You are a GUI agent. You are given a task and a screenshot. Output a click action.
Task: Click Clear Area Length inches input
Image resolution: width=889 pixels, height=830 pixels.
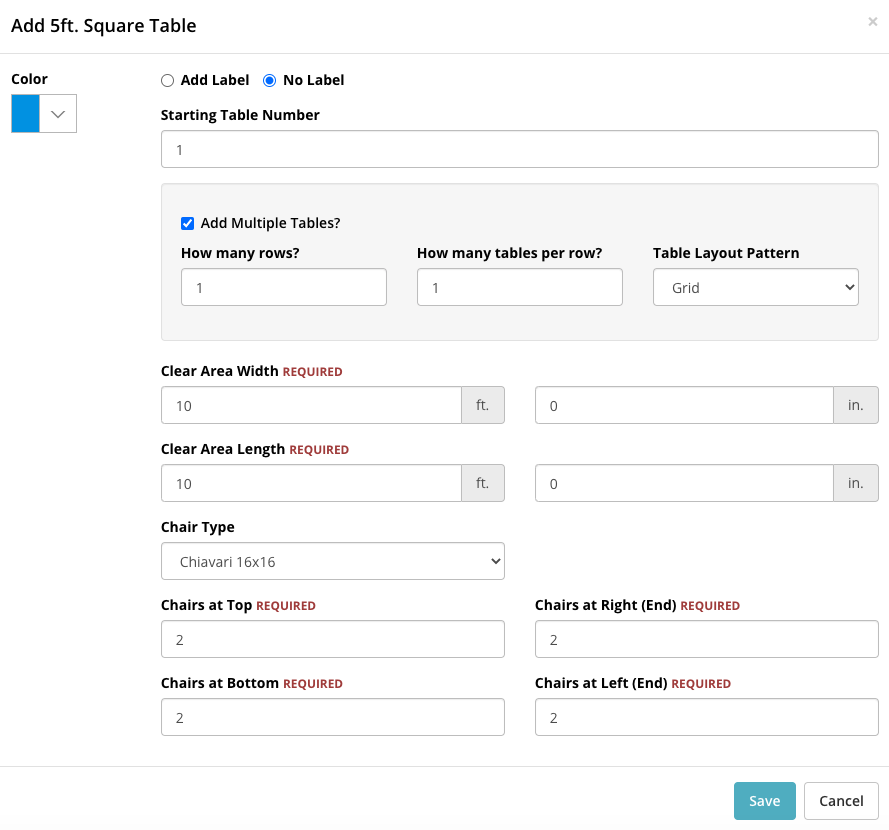[684, 483]
